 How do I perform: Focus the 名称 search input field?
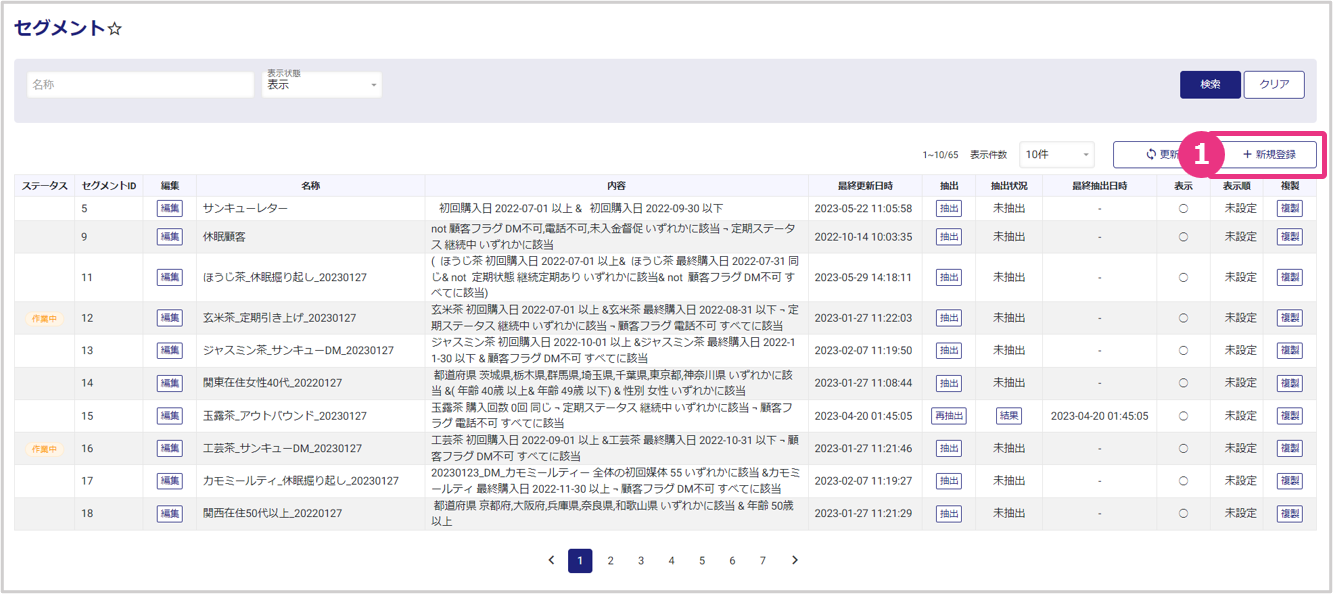(140, 85)
